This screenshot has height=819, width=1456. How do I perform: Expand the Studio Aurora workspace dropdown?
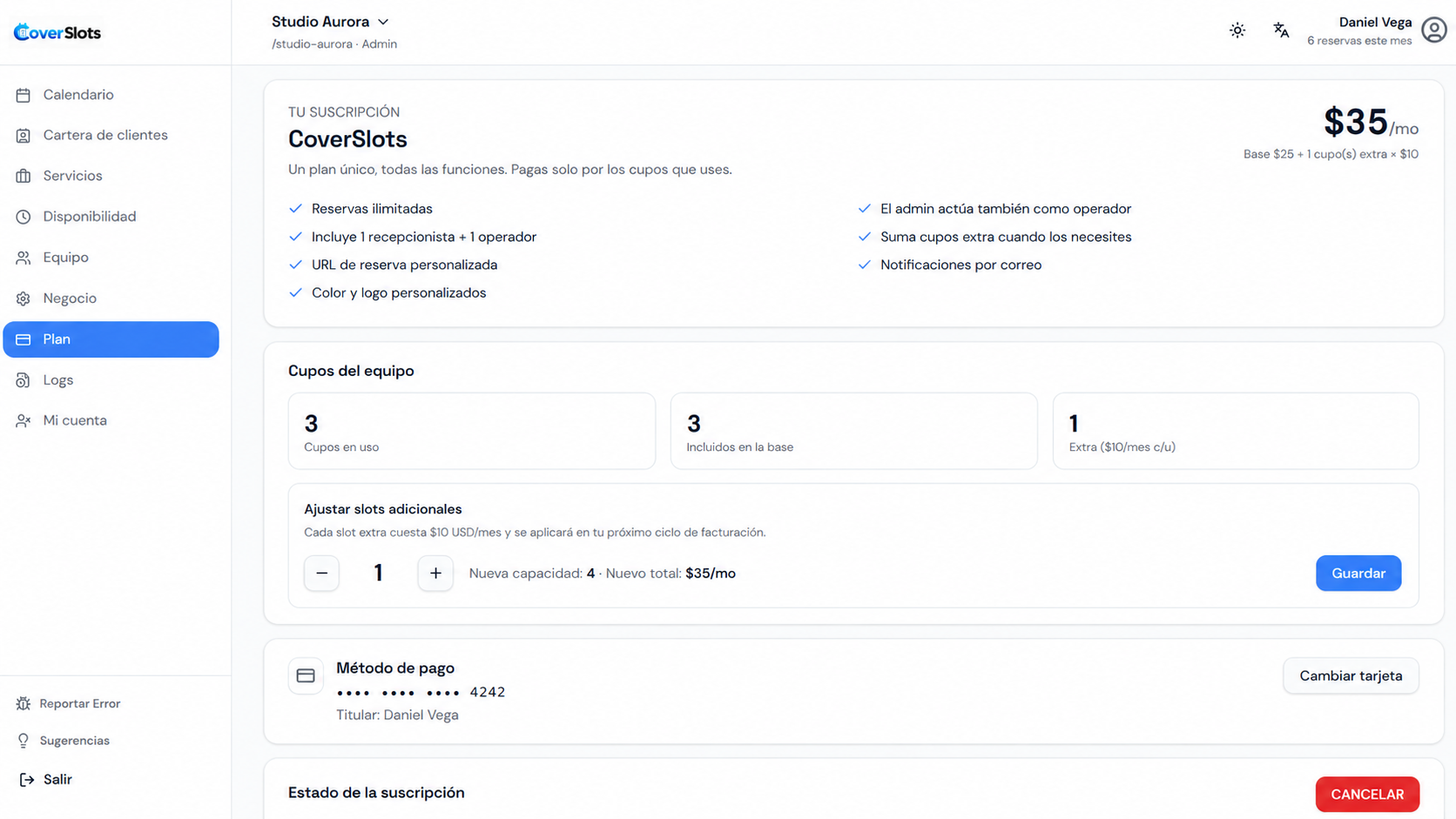330,22
